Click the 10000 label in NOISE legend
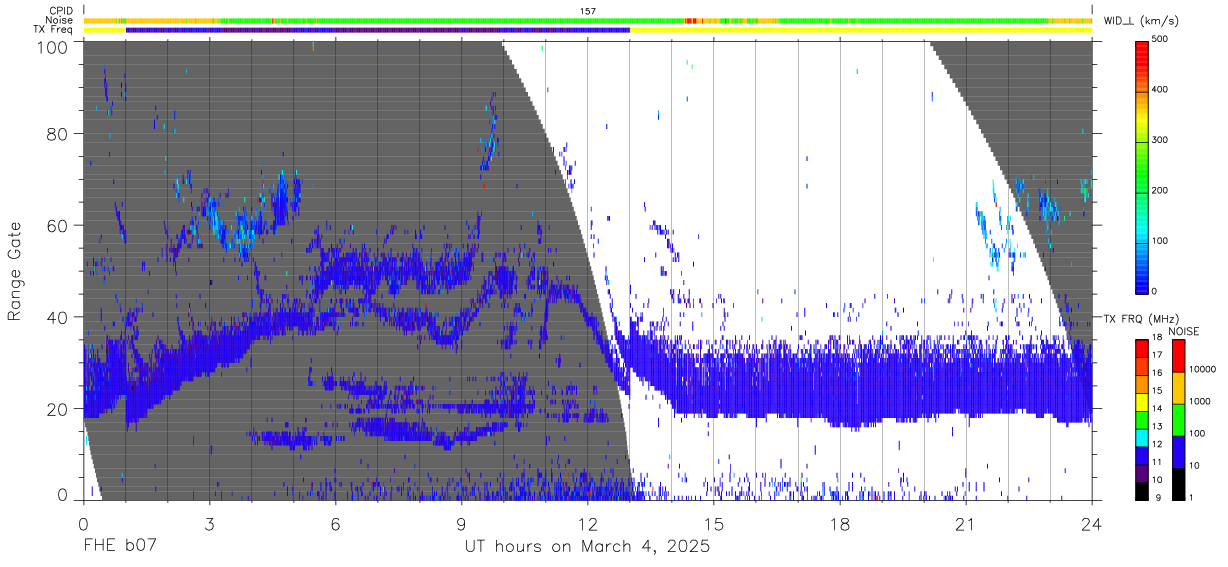The image size is (1228, 567). (x=1203, y=369)
